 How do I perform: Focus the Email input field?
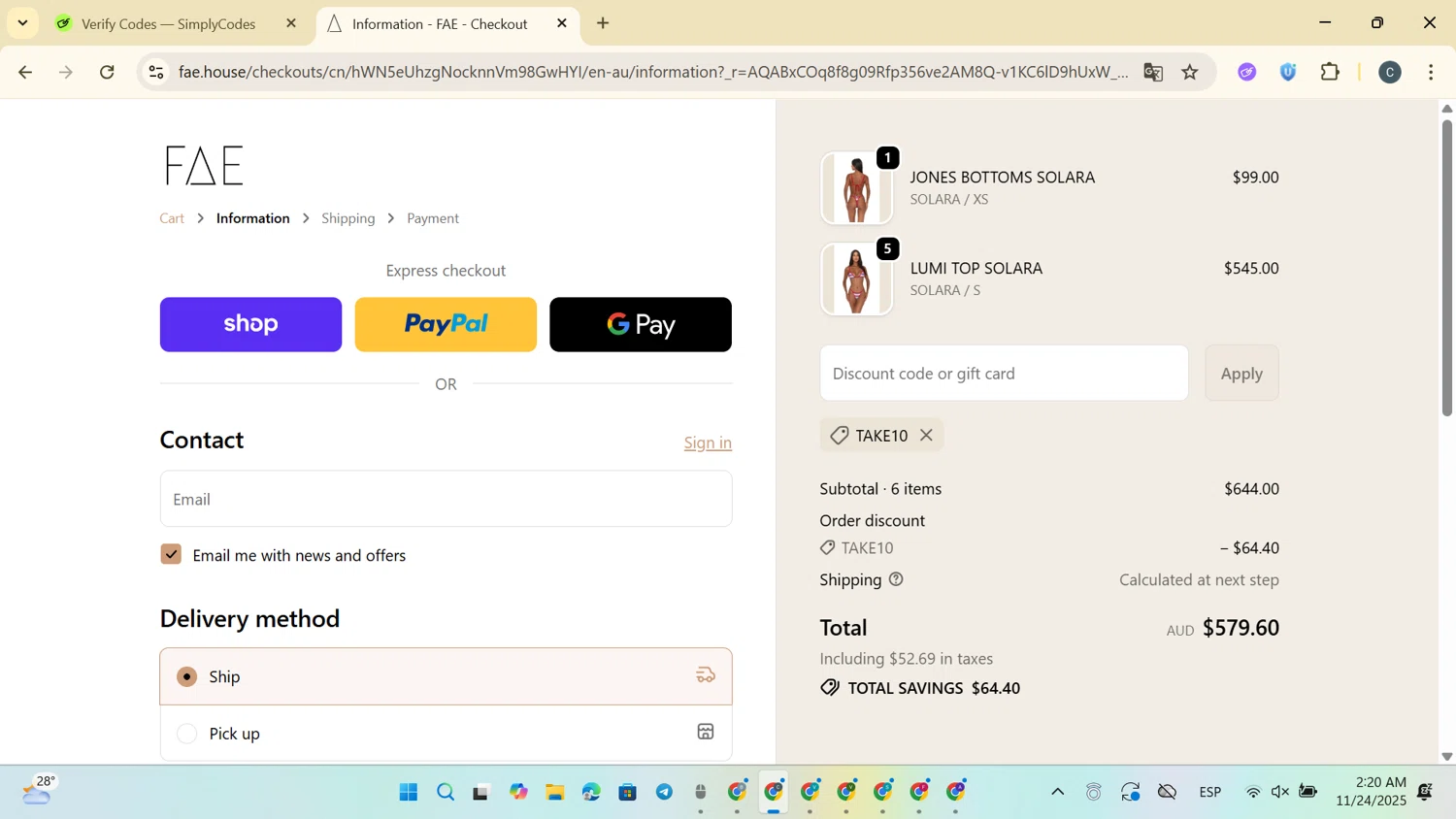pyautogui.click(x=446, y=499)
